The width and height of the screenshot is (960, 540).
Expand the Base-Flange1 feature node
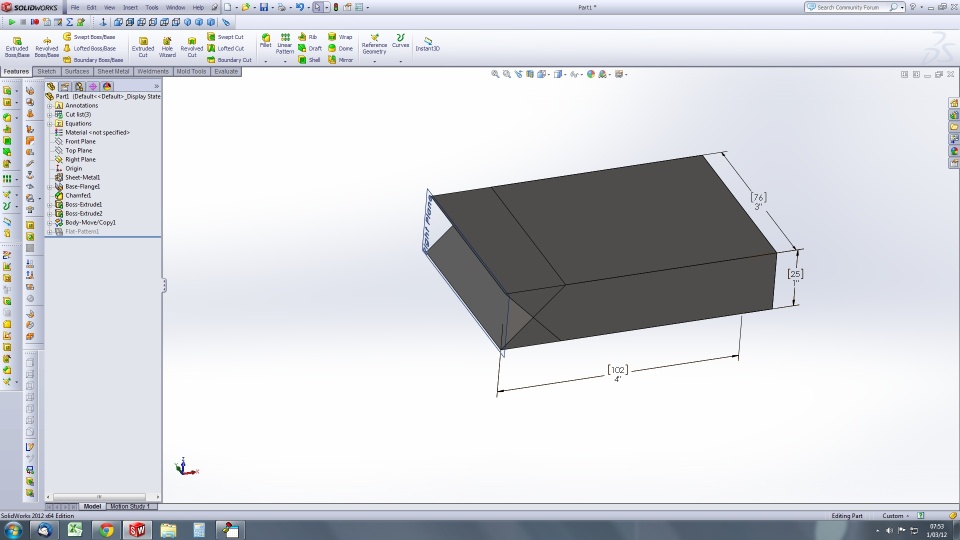[50, 187]
